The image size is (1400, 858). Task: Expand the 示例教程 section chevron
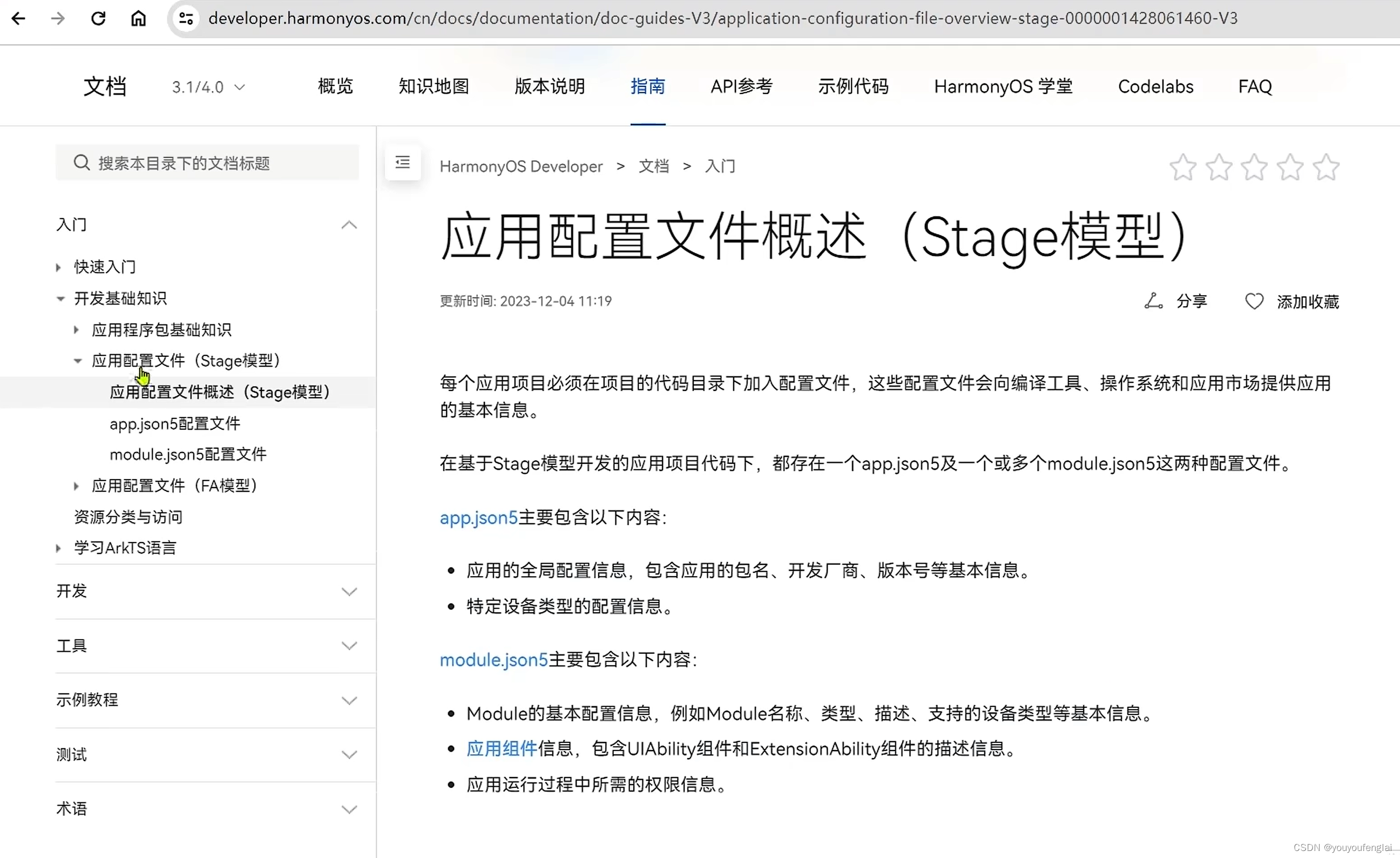pos(349,700)
